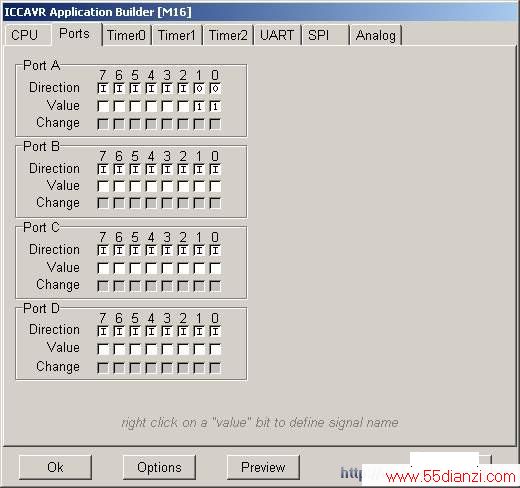This screenshot has width=520, height=488.
Task: Switch to the SPI tab
Action: coord(325,35)
